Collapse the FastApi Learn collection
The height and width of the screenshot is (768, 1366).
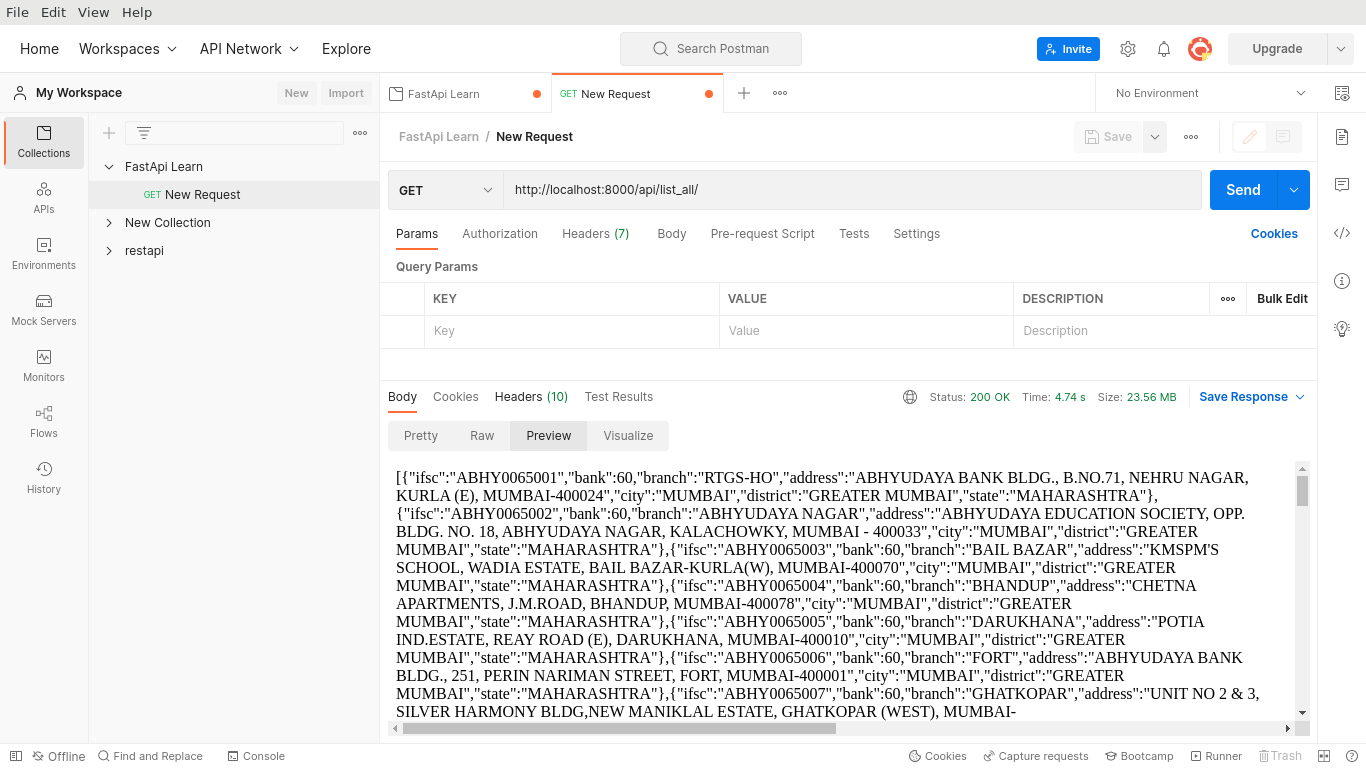[109, 167]
